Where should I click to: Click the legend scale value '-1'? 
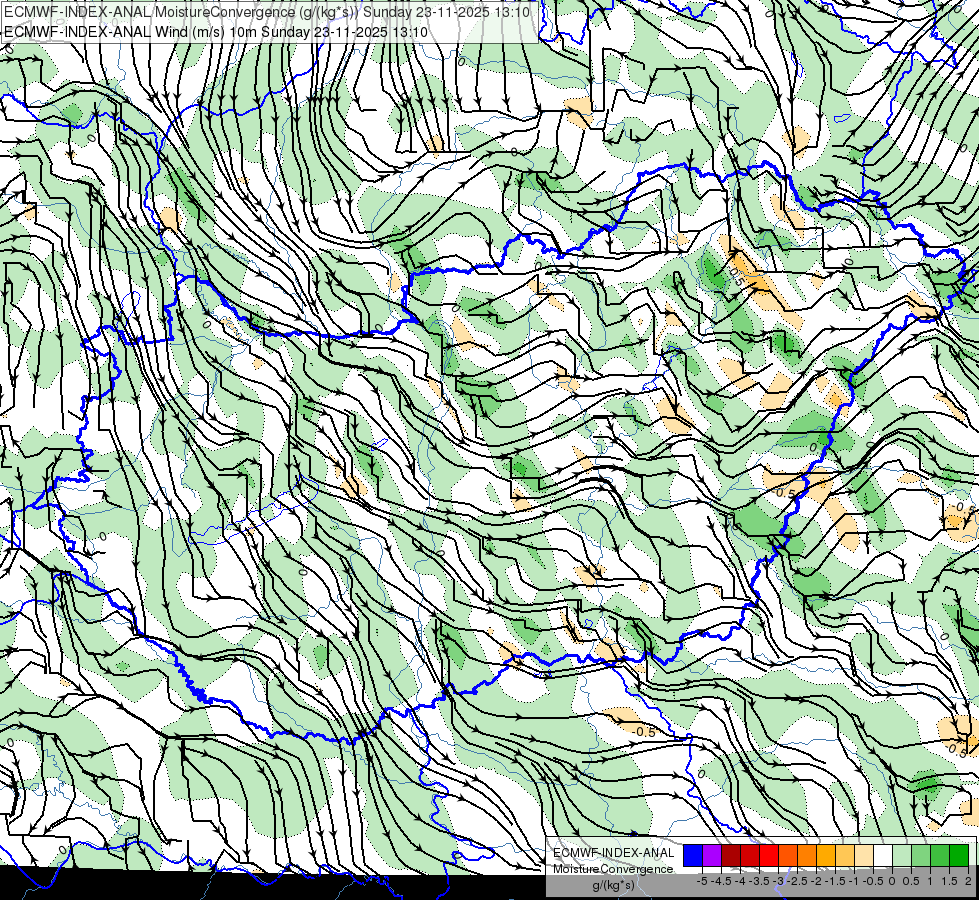(x=854, y=881)
